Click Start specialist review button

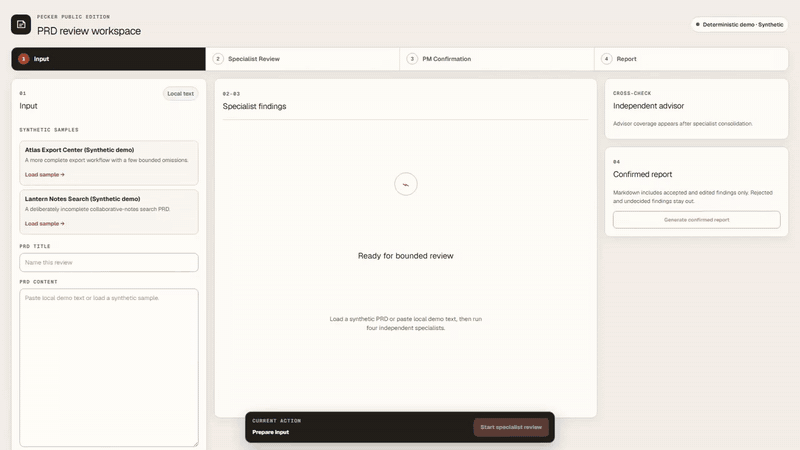(x=511, y=427)
